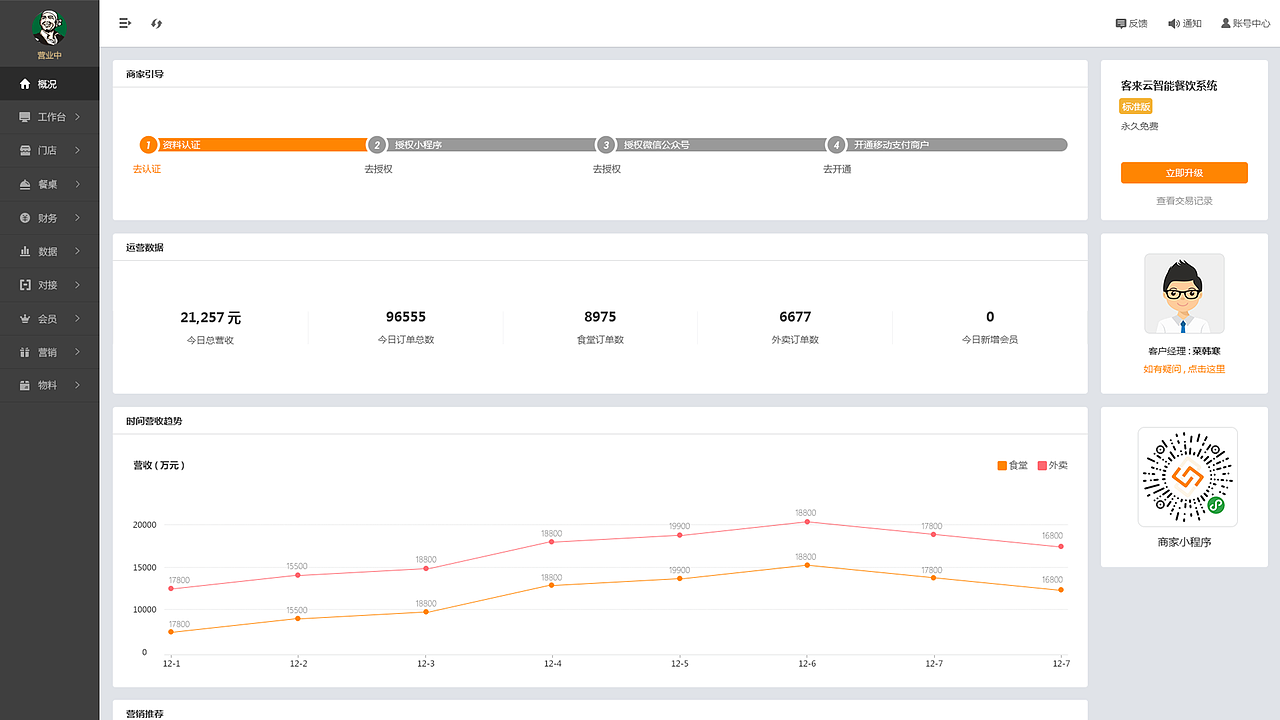Image resolution: width=1280 pixels, height=720 pixels.
Task: Click the 8975 canteen orders value
Action: [600, 317]
